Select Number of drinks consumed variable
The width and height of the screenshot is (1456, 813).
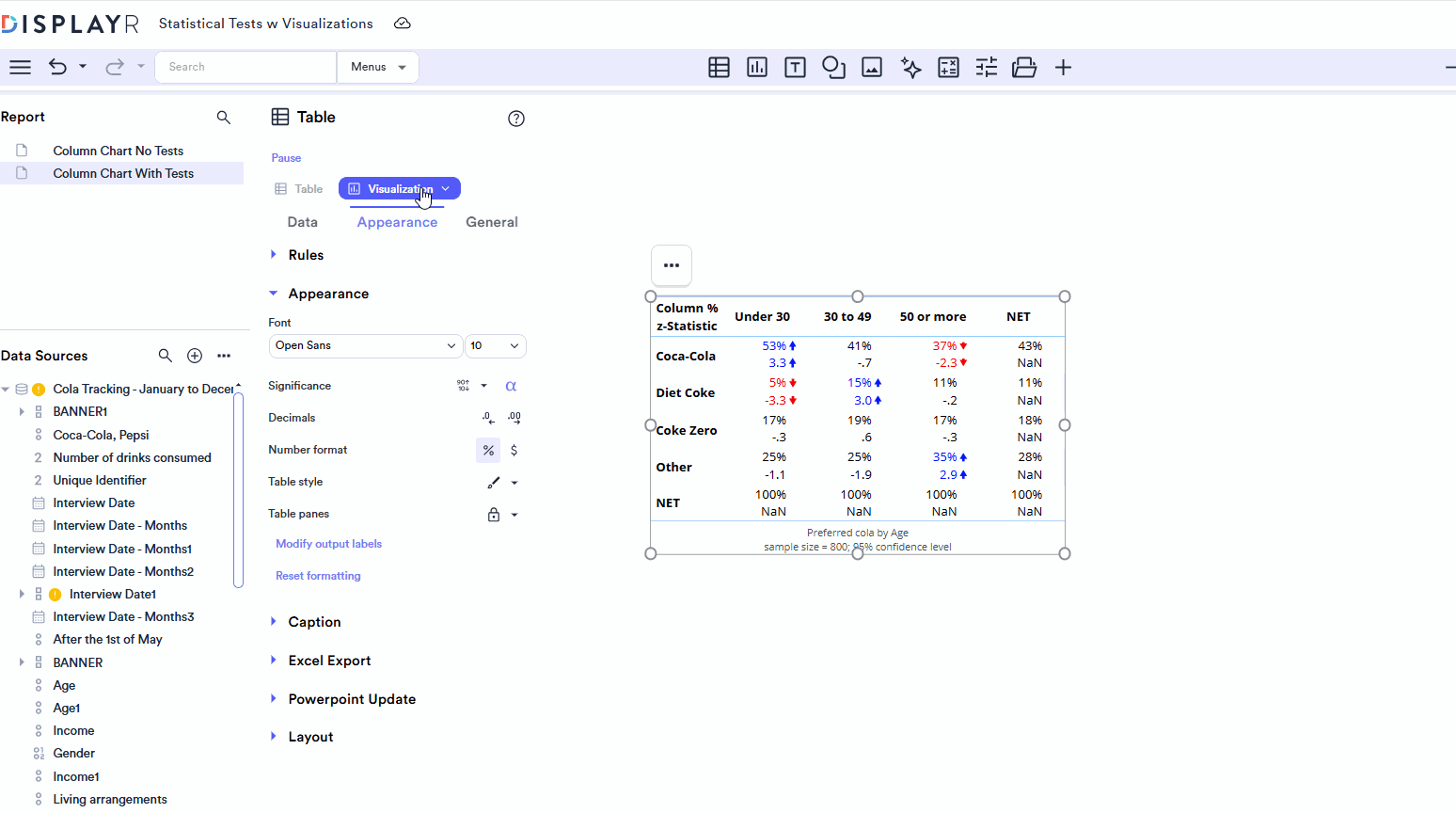point(133,458)
